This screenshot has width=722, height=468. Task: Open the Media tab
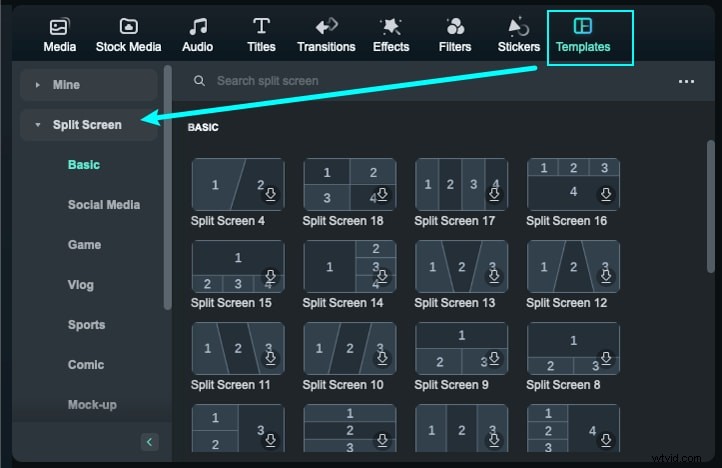coord(60,35)
